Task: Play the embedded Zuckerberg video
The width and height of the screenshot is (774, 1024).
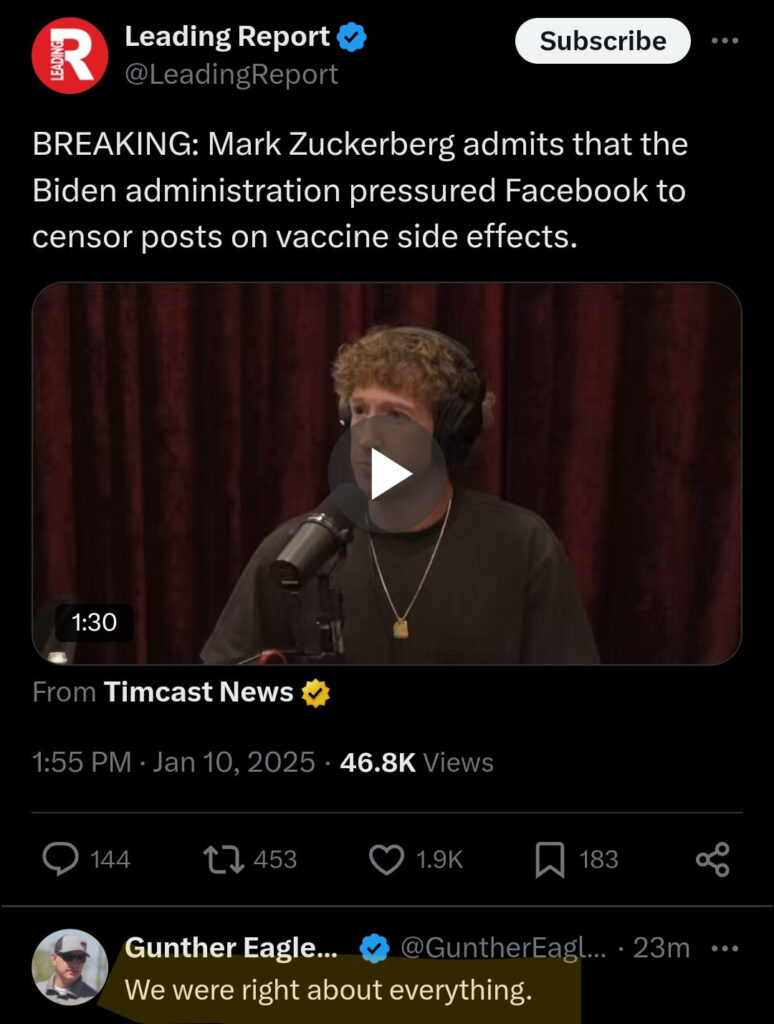Action: click(x=387, y=474)
